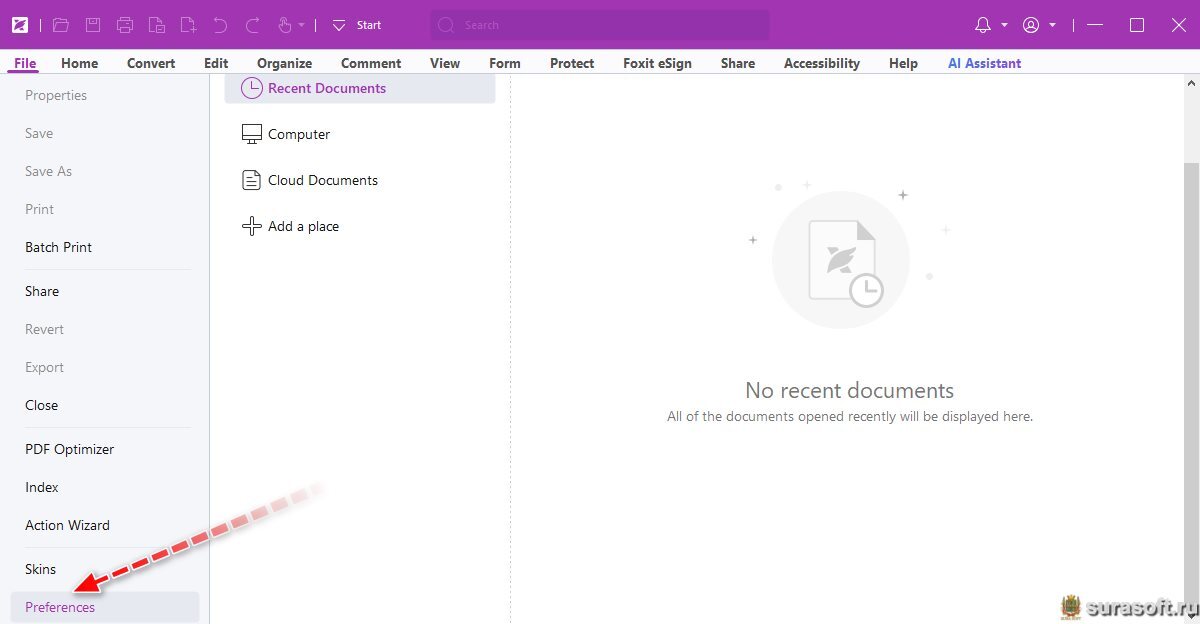
Task: Expand the account dropdown arrow
Action: [1052, 26]
